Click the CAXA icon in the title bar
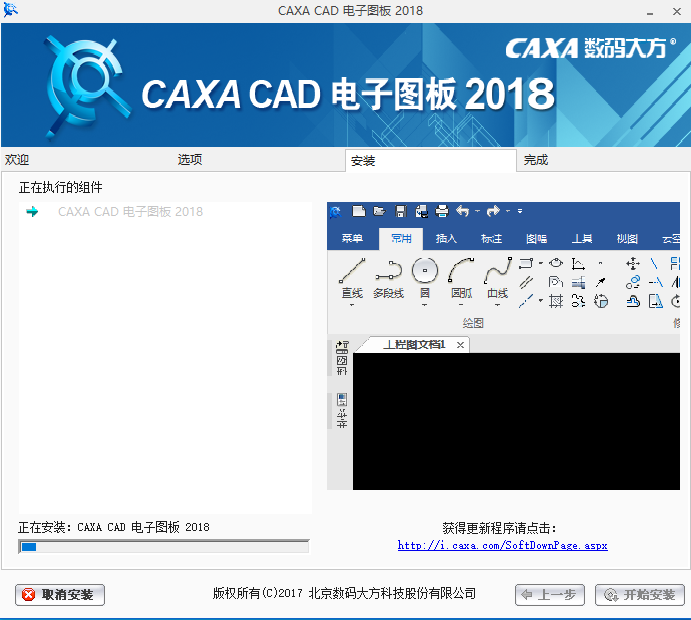The width and height of the screenshot is (691, 620). tap(10, 10)
